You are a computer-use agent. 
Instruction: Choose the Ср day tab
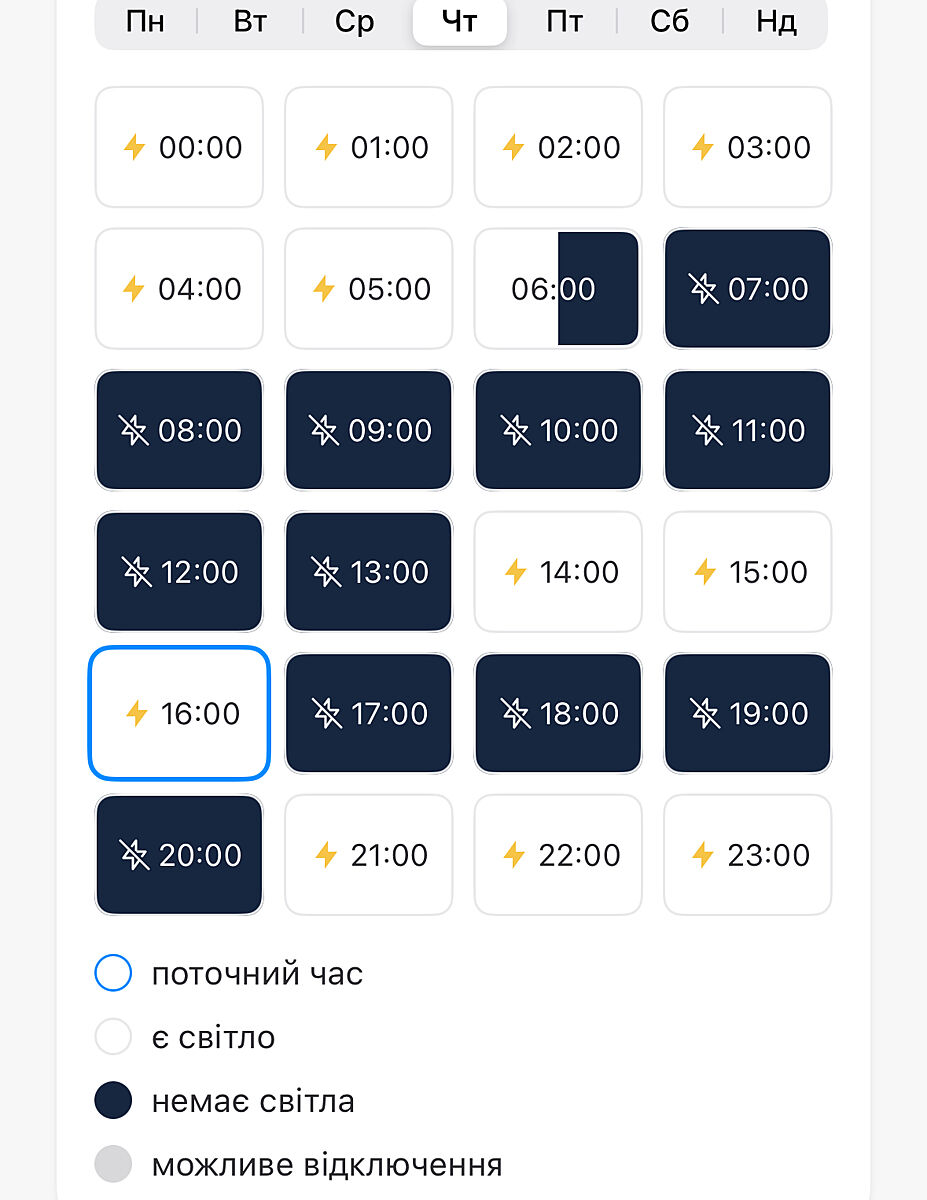click(355, 22)
